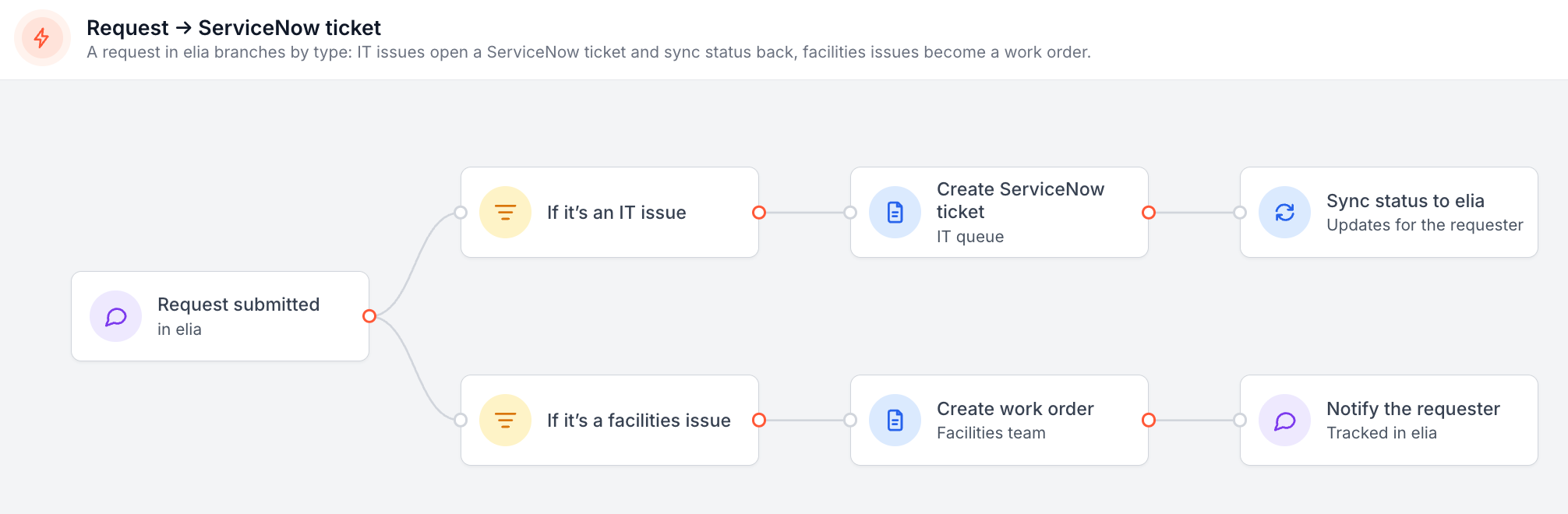Select Create work order input connector
This screenshot has height=514, width=1568.
tap(850, 421)
